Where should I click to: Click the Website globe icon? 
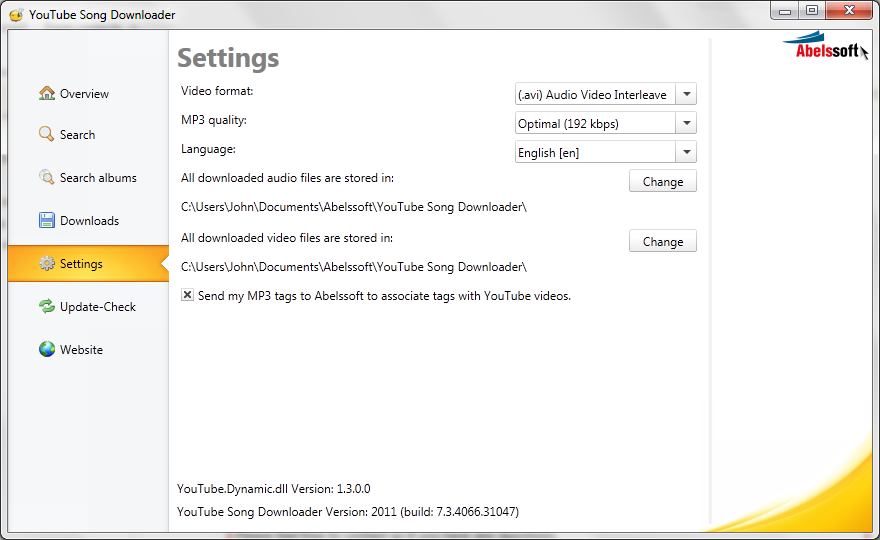(47, 349)
